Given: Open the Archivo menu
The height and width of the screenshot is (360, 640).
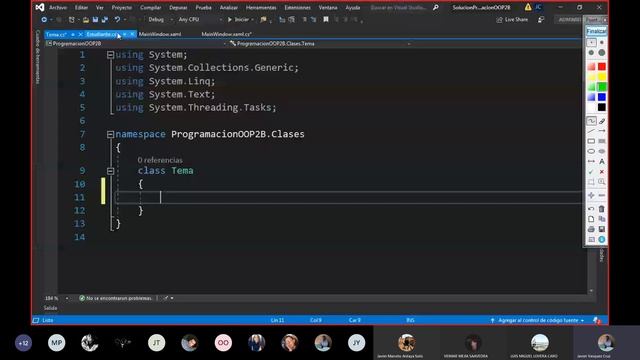Looking at the screenshot, I should tap(58, 7).
